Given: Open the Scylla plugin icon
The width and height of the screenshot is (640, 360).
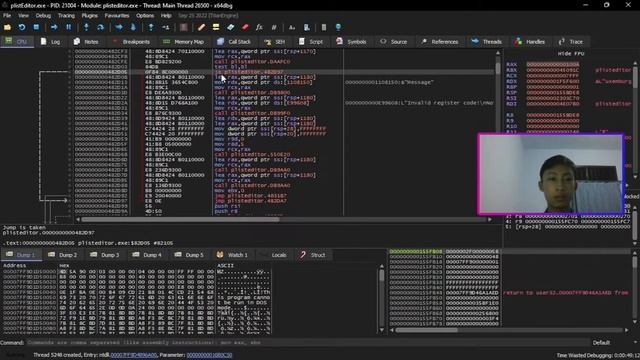Looking at the screenshot, I should tap(184, 27).
